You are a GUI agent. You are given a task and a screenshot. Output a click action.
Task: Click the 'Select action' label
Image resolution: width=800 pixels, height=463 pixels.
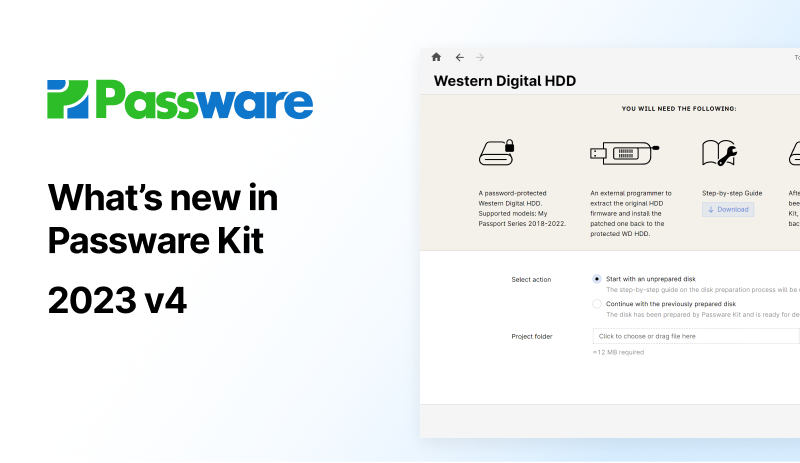tap(531, 280)
